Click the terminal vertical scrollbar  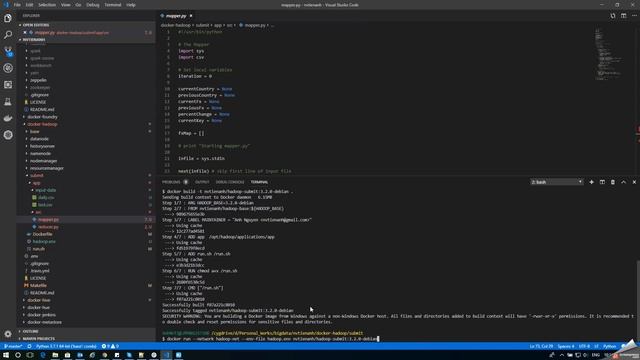[x=638, y=301]
